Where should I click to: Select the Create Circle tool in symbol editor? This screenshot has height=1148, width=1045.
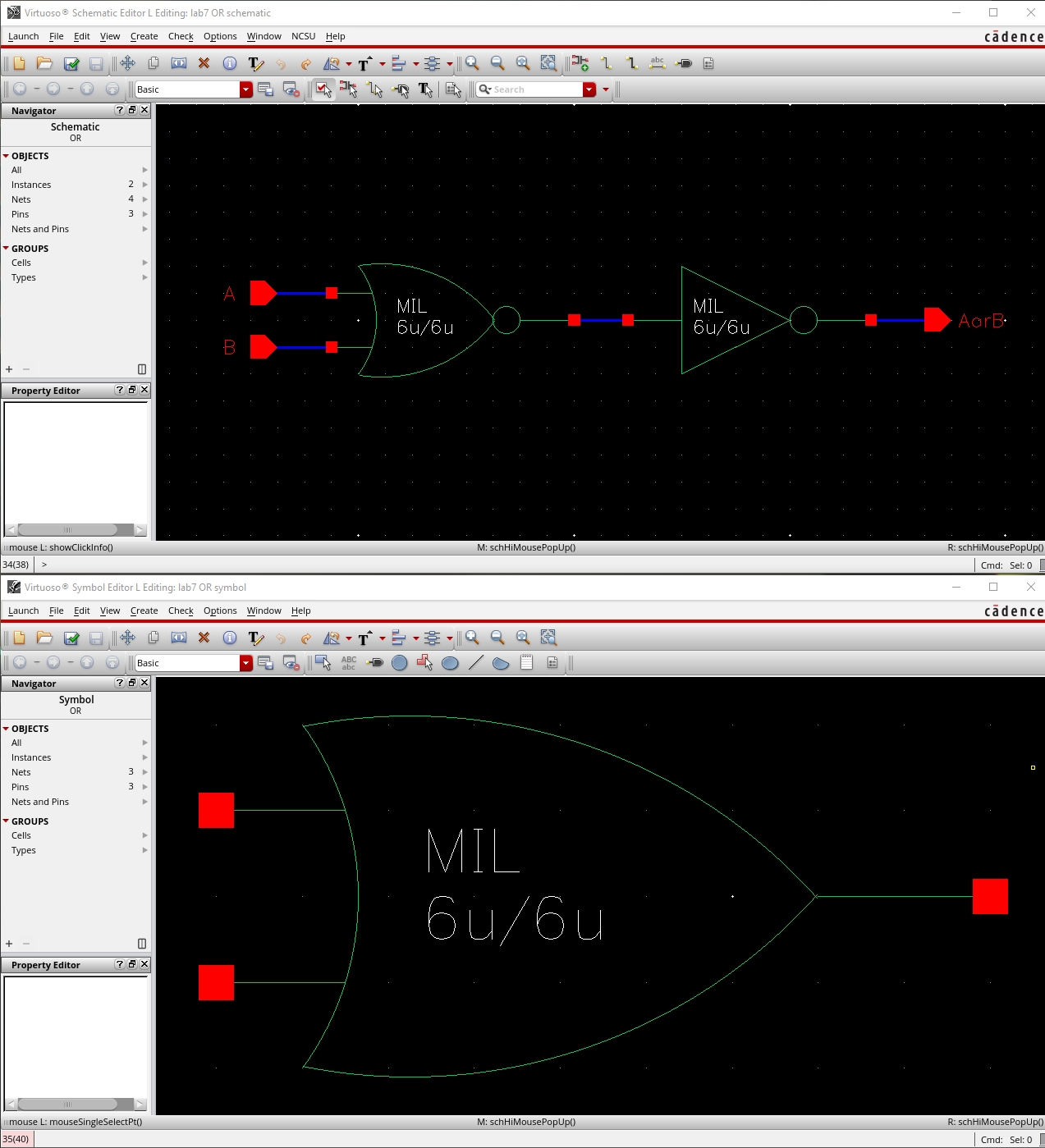[x=400, y=662]
